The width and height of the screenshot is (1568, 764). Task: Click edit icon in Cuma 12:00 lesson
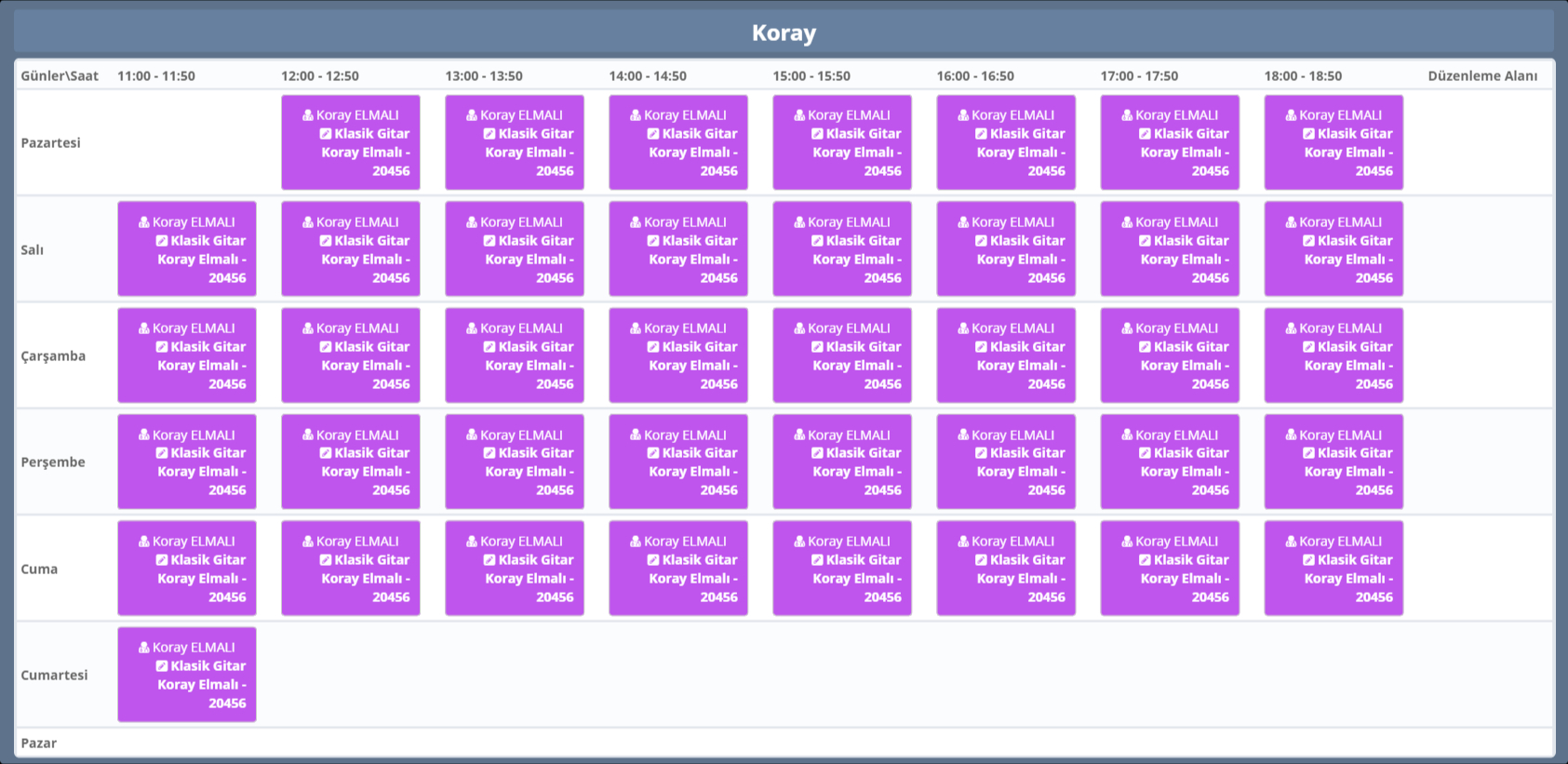tap(326, 560)
